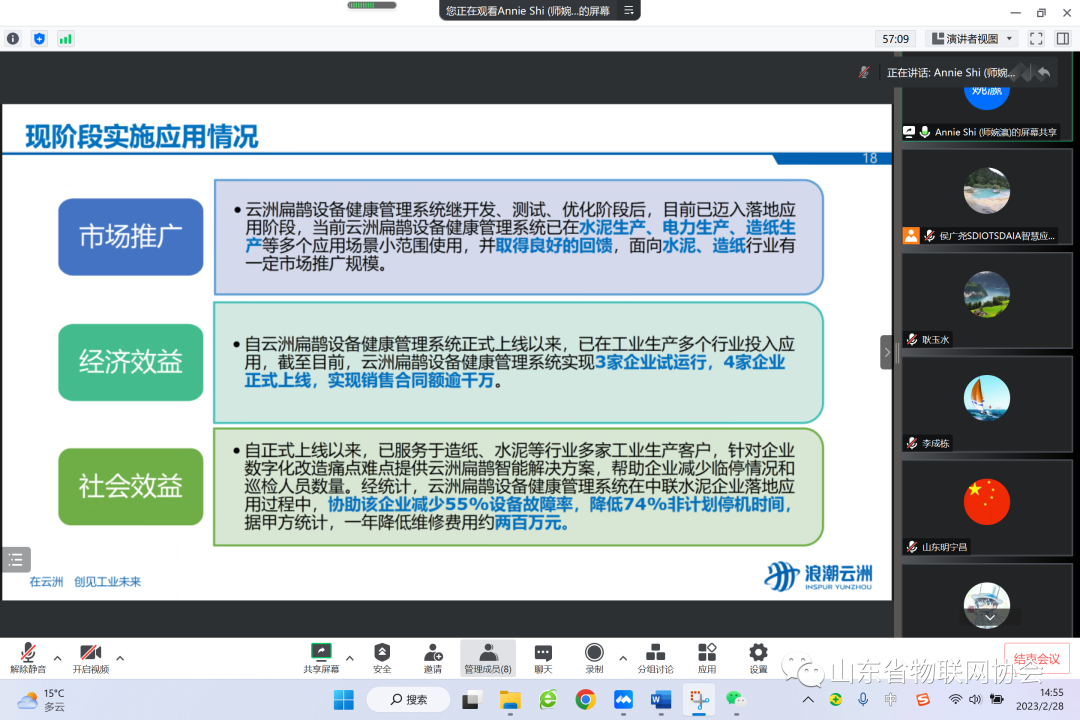This screenshot has width=1080, height=720.
Task: Select 耿玉水's participant video tile
Action: pyautogui.click(x=986, y=299)
